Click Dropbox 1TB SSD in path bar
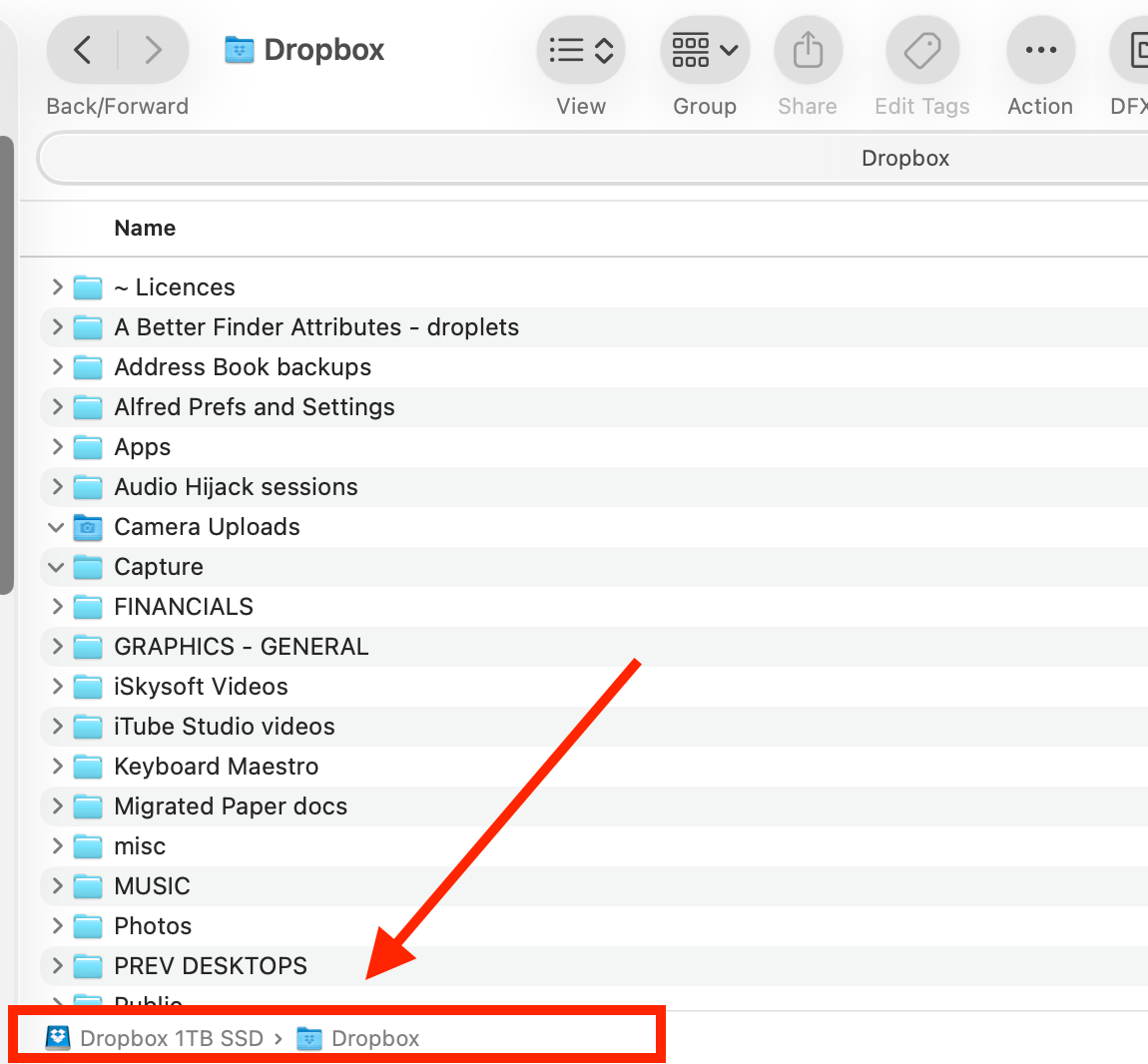 (x=172, y=1038)
